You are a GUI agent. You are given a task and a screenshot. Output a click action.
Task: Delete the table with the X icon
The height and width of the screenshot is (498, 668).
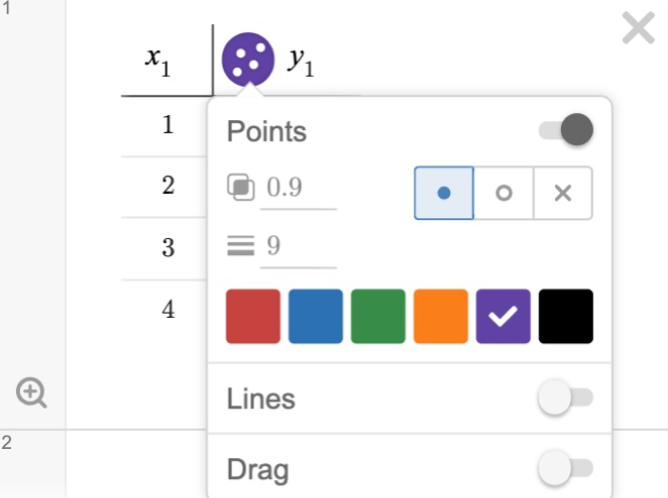click(x=638, y=28)
